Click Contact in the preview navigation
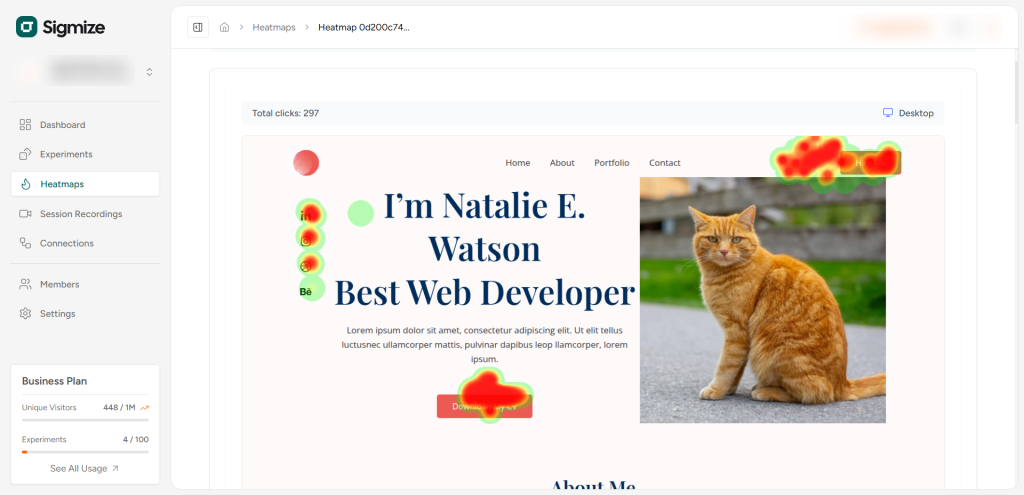Viewport: 1024px width, 495px height. [665, 163]
